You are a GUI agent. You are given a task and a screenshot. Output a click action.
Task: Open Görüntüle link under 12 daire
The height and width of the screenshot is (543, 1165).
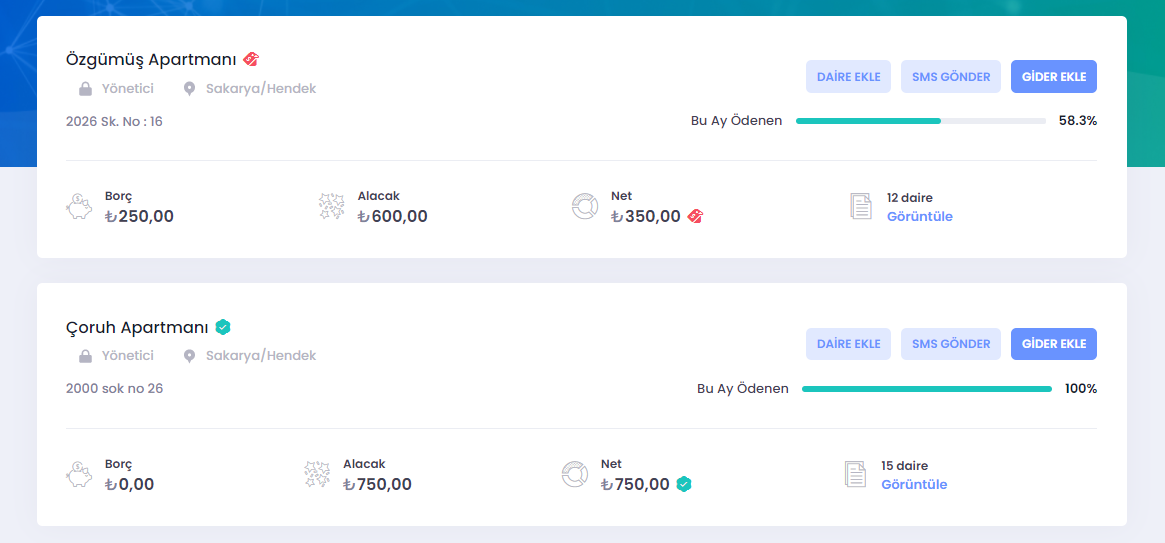[920, 216]
